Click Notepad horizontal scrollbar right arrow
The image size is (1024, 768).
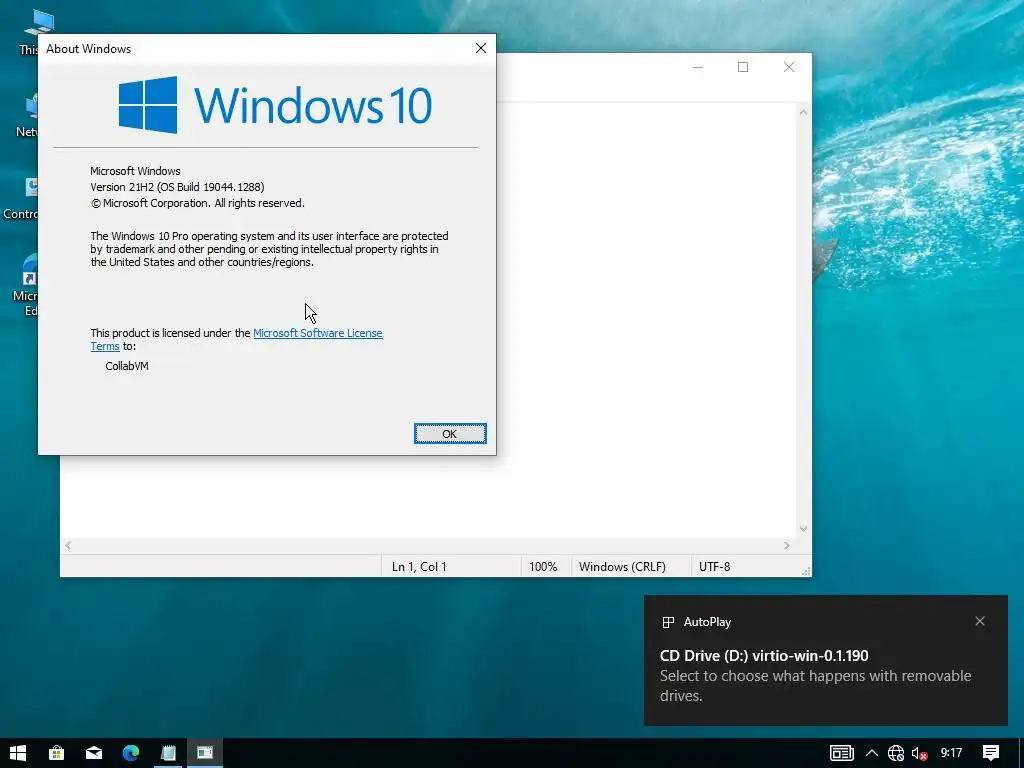tap(787, 545)
